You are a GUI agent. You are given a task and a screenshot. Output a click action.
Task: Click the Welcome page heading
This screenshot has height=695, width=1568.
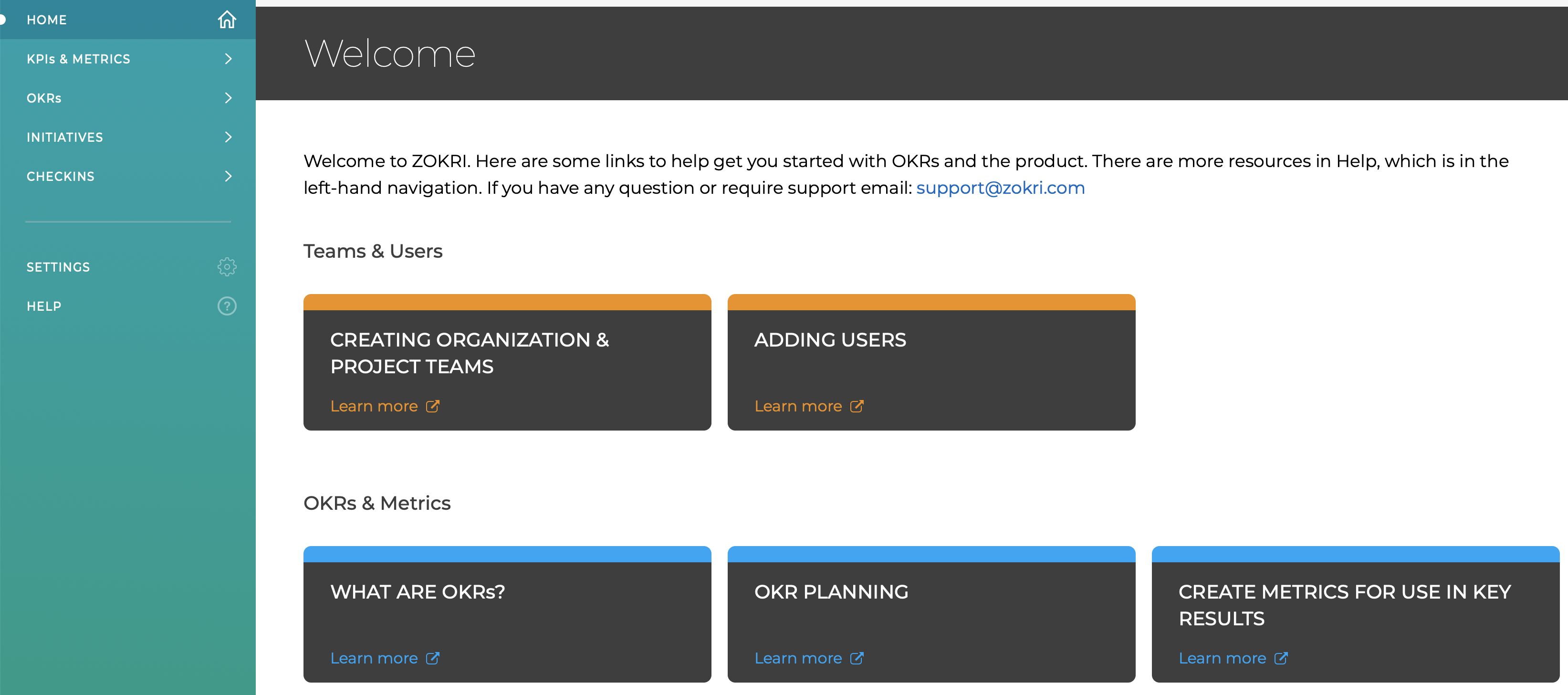pyautogui.click(x=389, y=53)
